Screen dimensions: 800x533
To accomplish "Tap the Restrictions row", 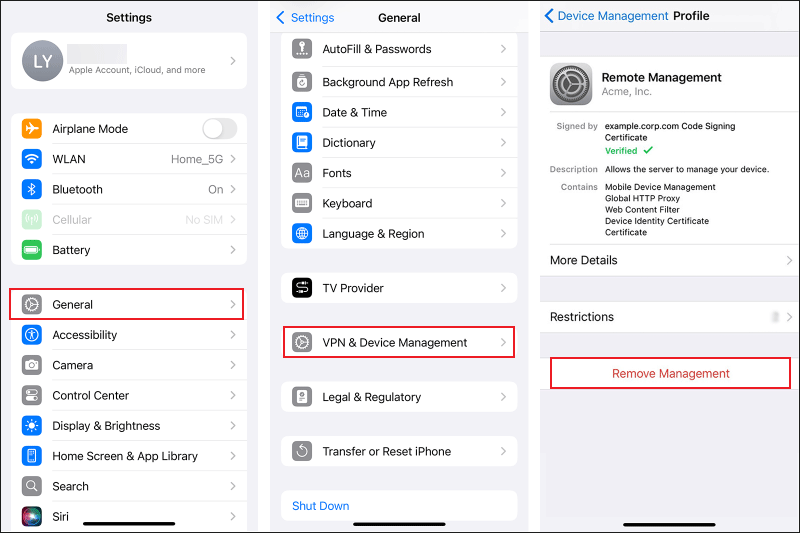I will (670, 317).
